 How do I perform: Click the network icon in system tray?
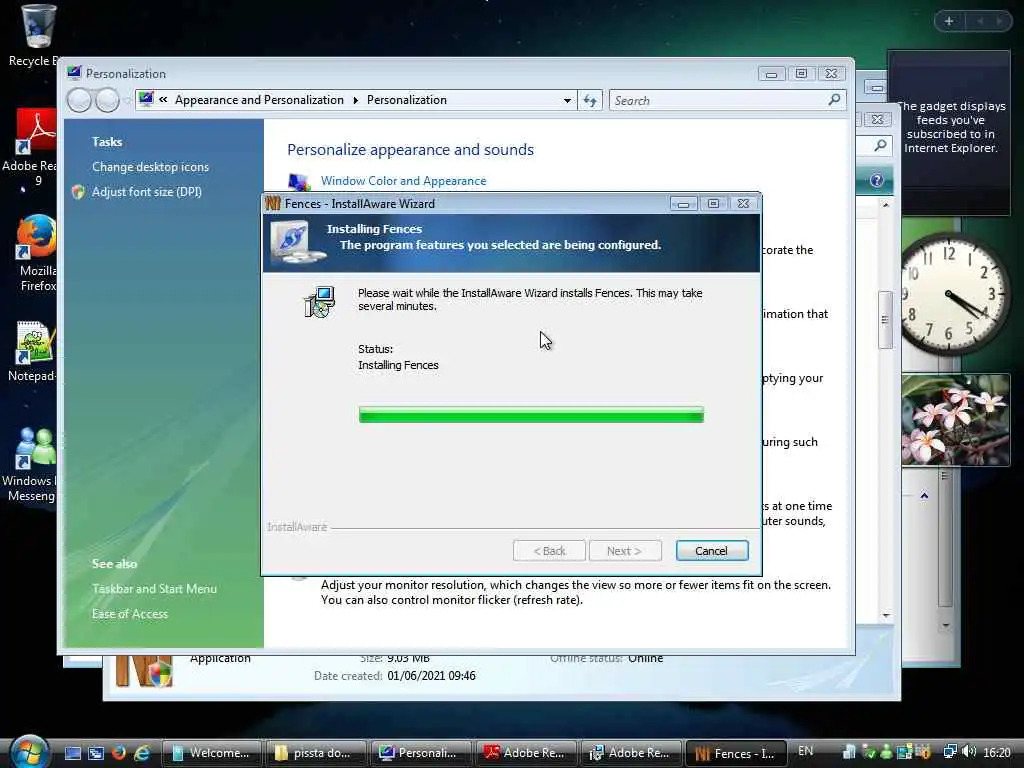[x=950, y=752]
